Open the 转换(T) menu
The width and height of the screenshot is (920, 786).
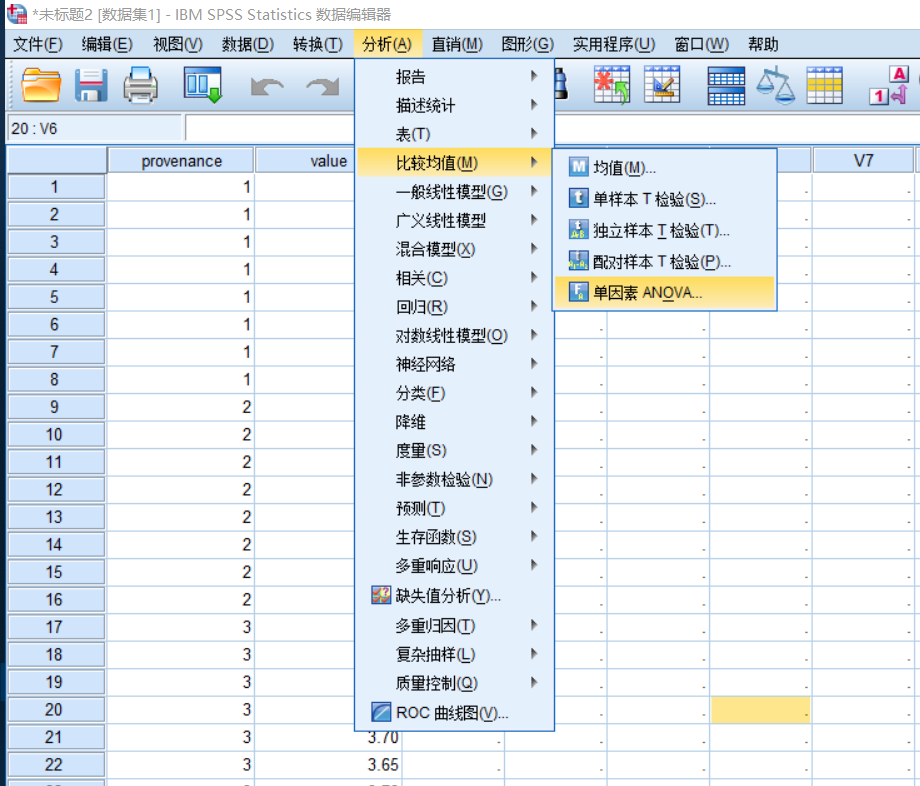(x=317, y=45)
